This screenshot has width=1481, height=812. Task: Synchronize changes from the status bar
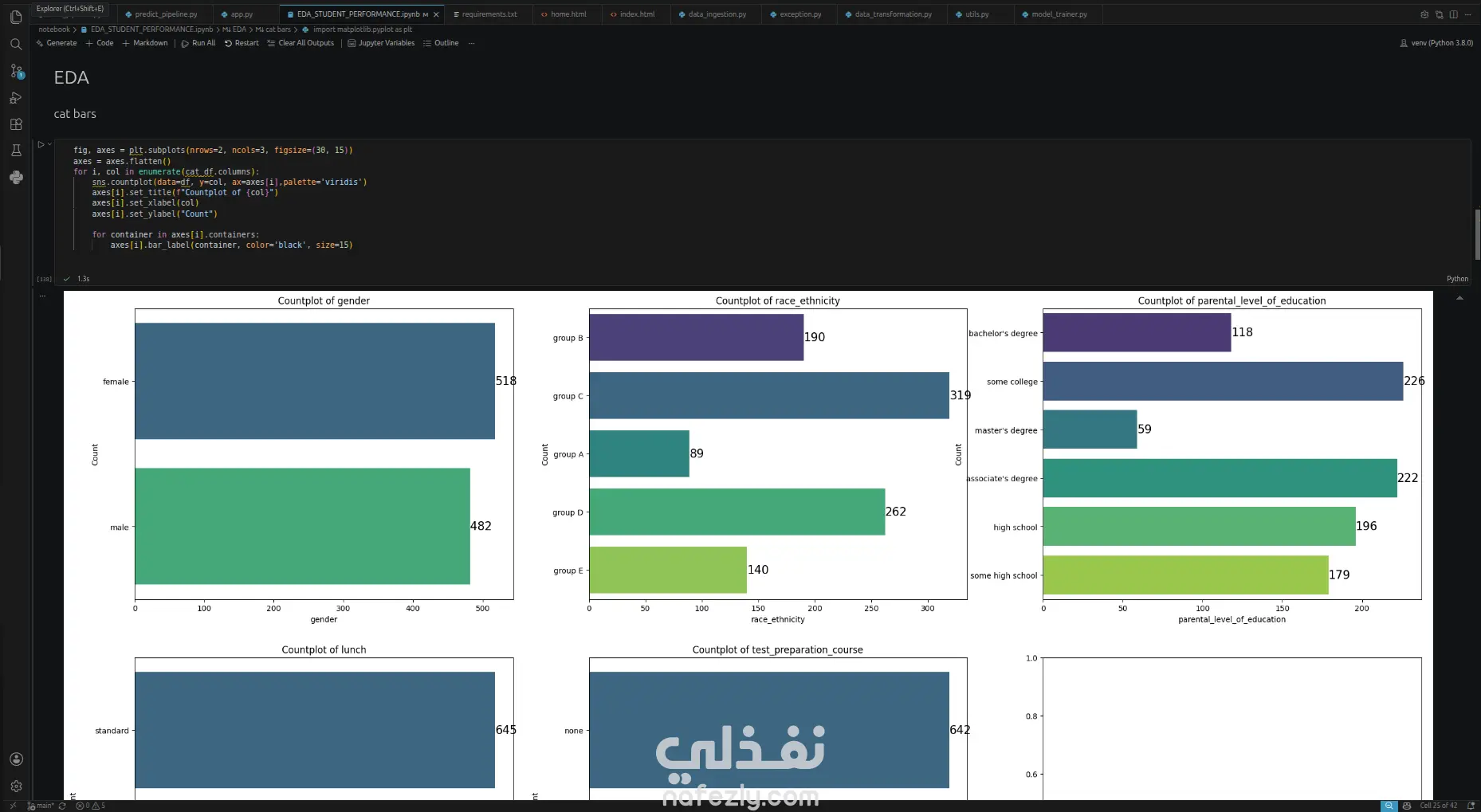click(62, 806)
